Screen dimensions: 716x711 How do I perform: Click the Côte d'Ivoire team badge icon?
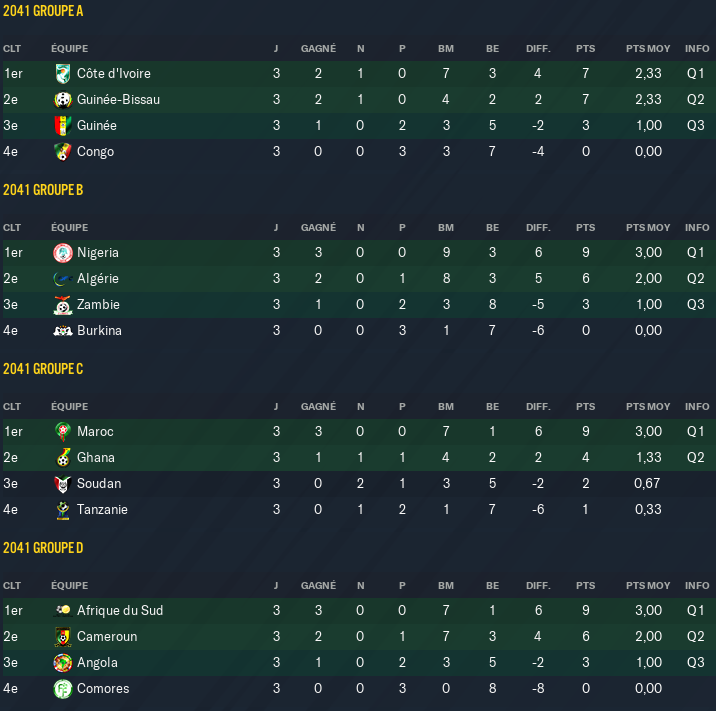(x=63, y=74)
